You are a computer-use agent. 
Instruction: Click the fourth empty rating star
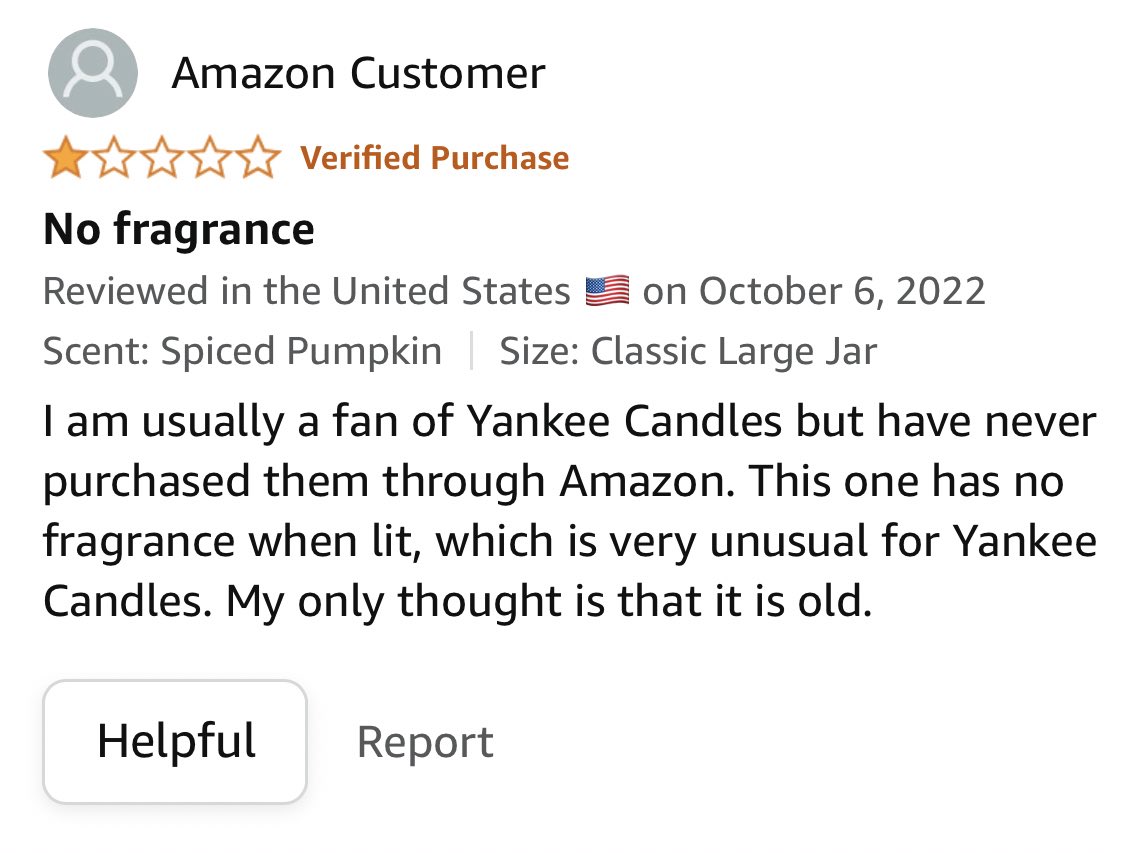point(211,159)
